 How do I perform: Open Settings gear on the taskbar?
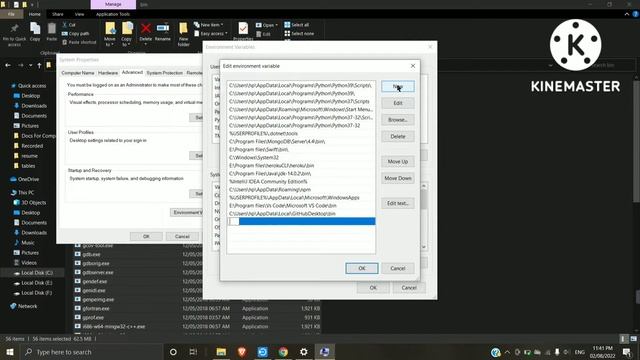pyautogui.click(x=304, y=352)
